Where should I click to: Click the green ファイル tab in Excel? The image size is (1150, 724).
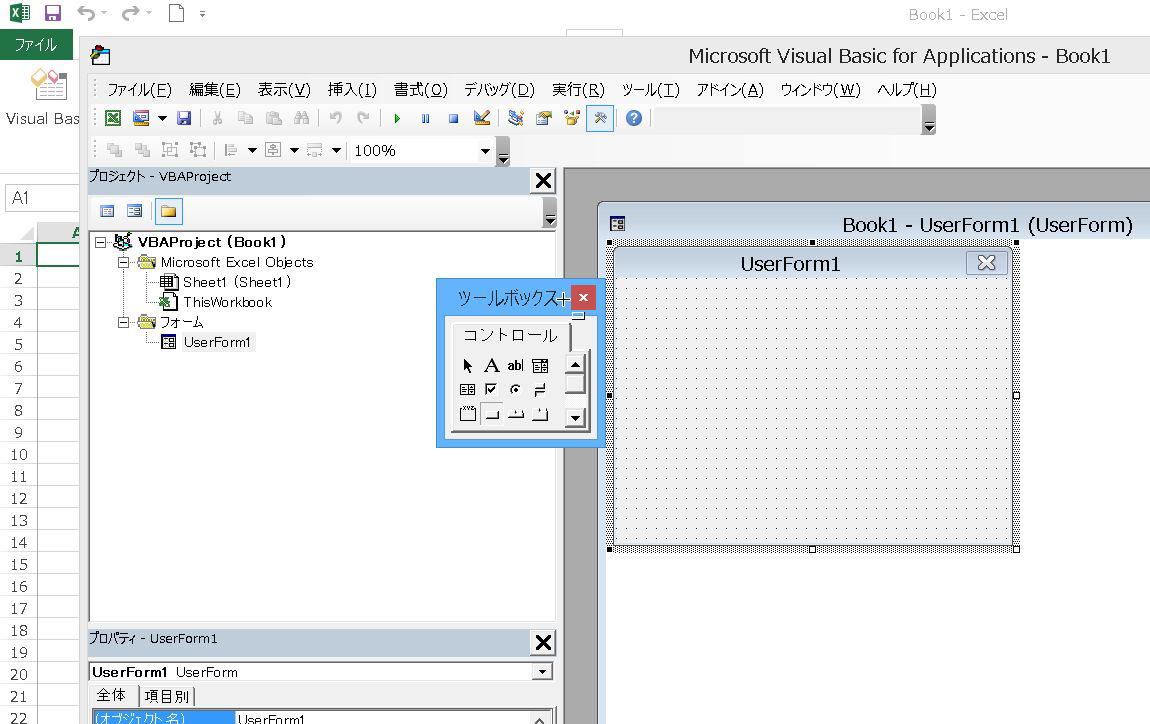click(36, 45)
